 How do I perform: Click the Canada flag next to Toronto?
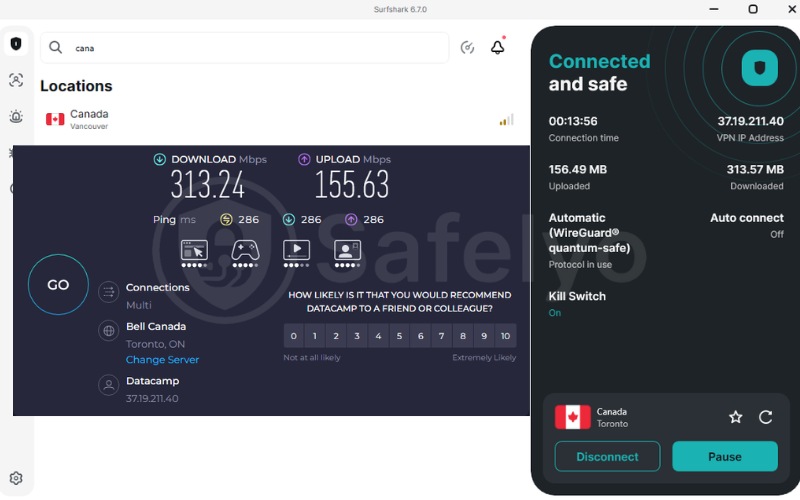tap(573, 417)
